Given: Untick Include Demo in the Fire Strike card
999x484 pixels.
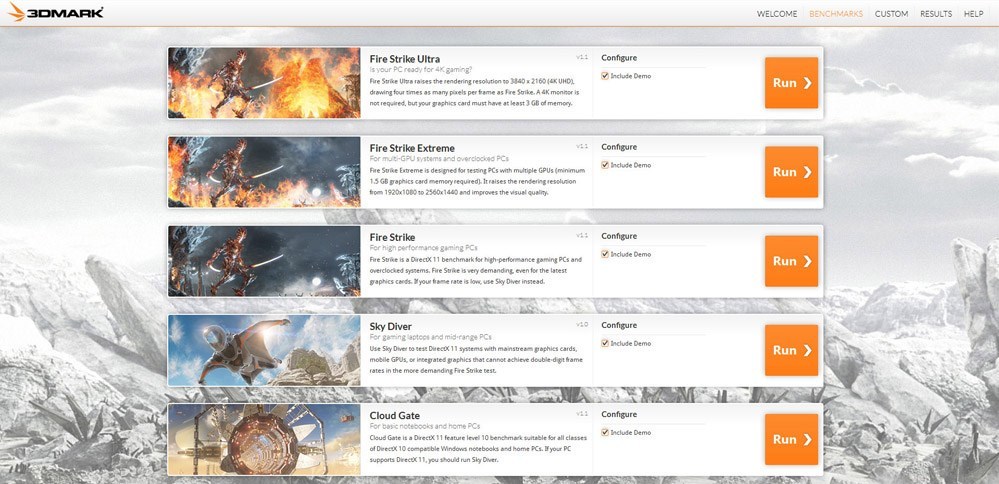Looking at the screenshot, I should (605, 254).
